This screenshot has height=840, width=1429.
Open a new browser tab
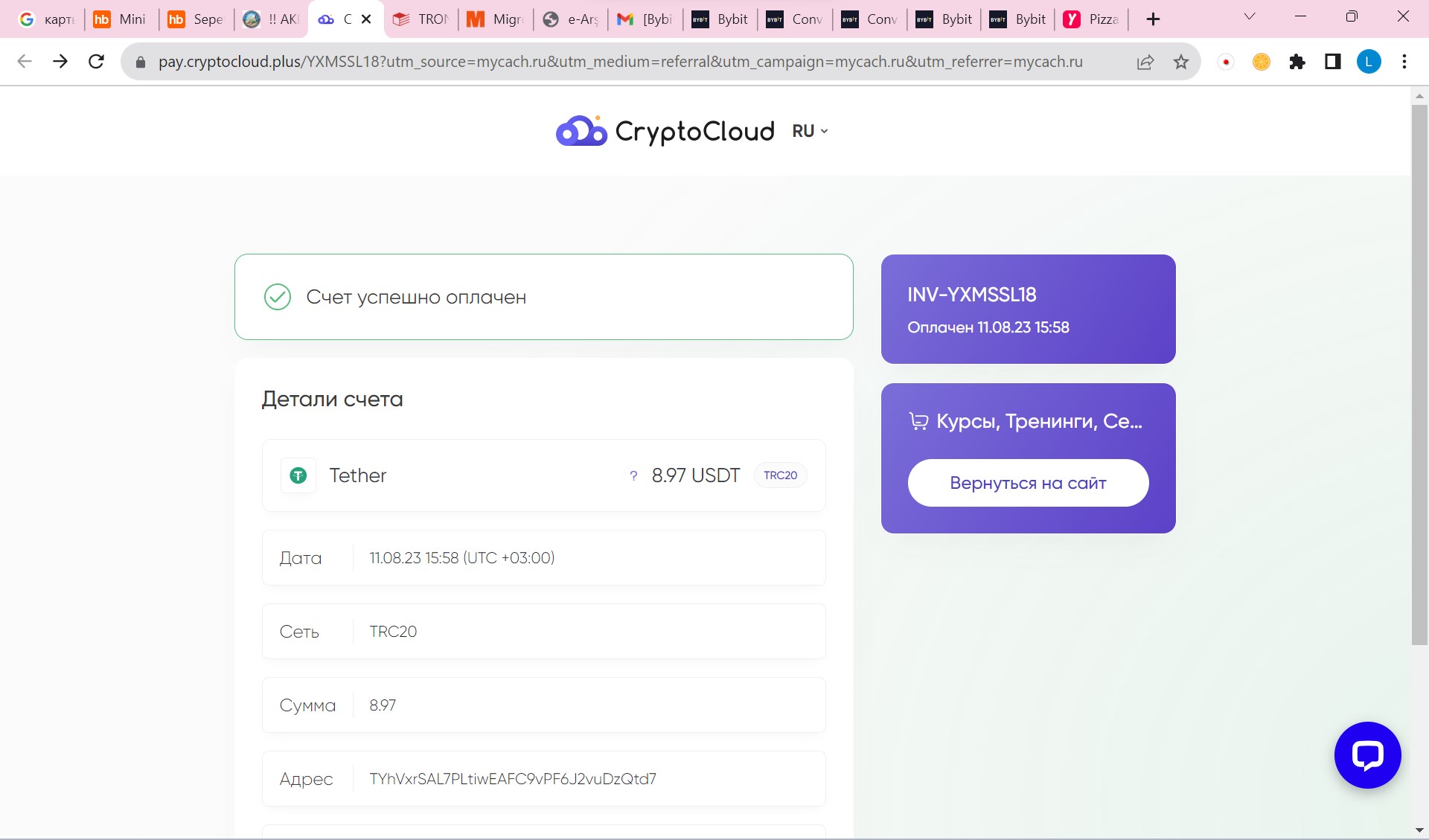tap(1153, 19)
